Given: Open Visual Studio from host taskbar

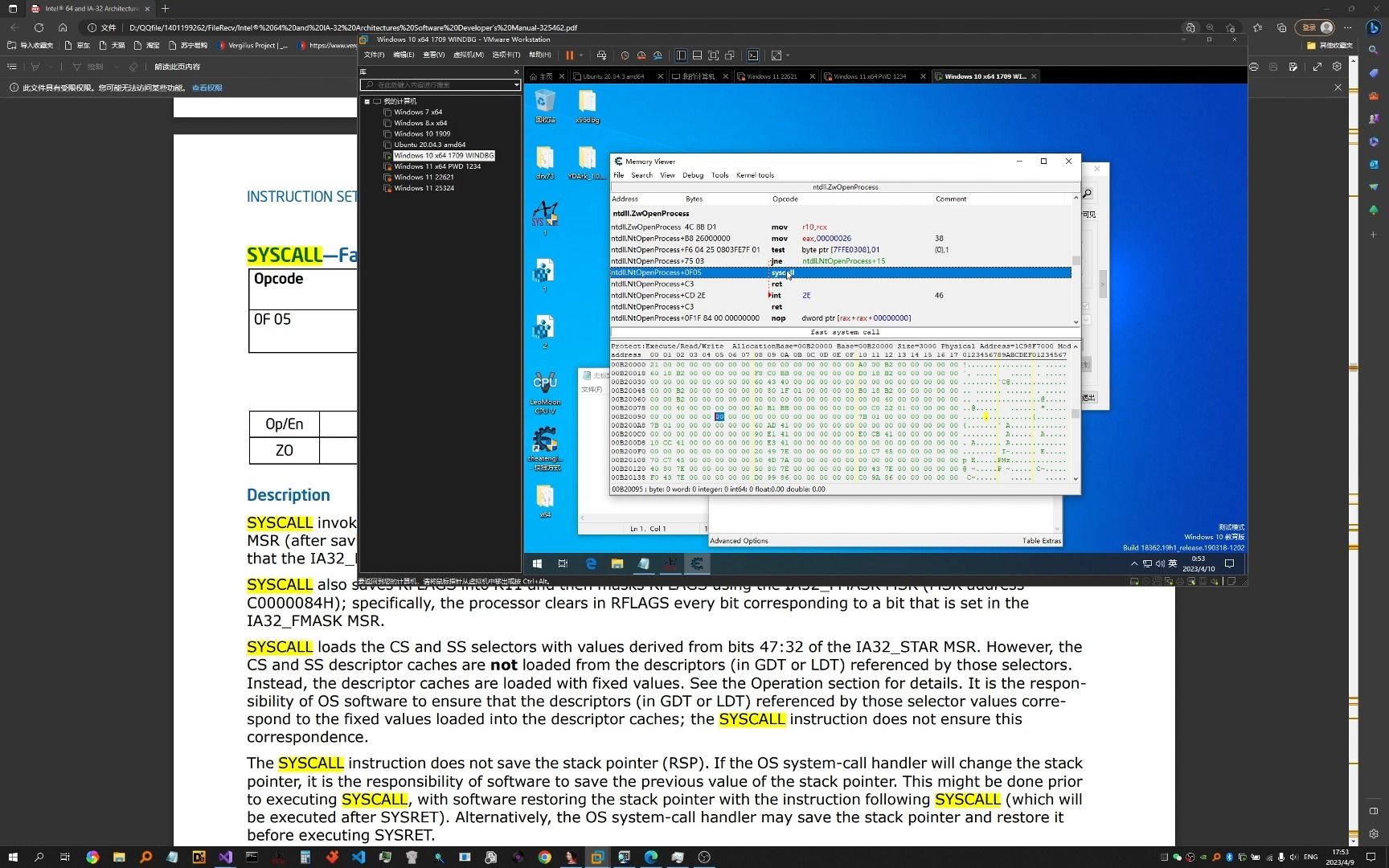Looking at the screenshot, I should pos(225,858).
